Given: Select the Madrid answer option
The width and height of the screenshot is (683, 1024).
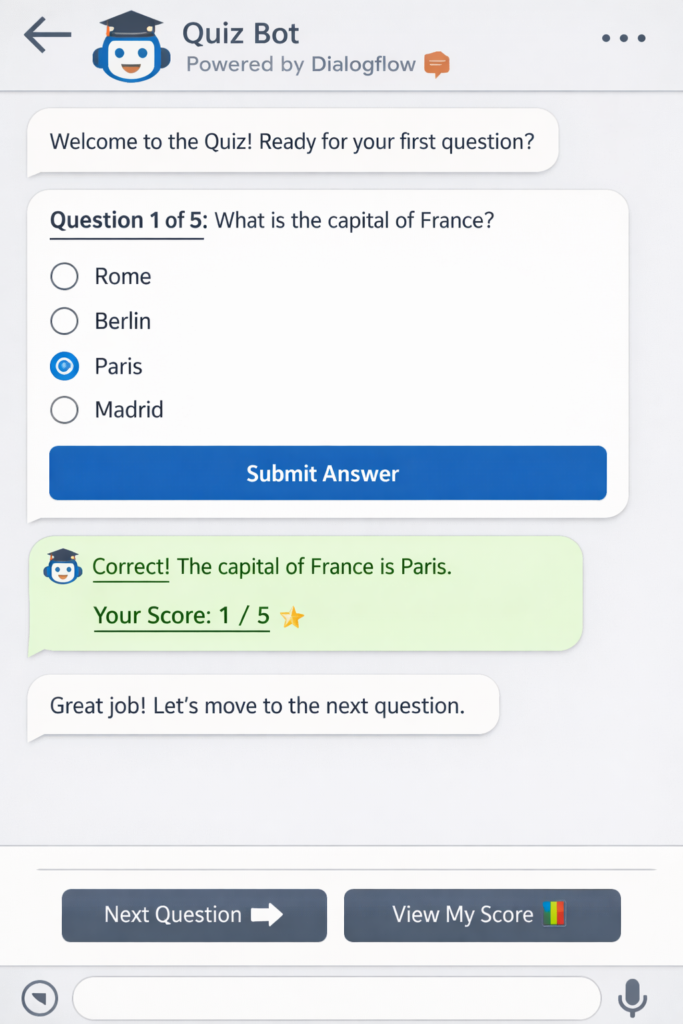Looking at the screenshot, I should point(64,410).
